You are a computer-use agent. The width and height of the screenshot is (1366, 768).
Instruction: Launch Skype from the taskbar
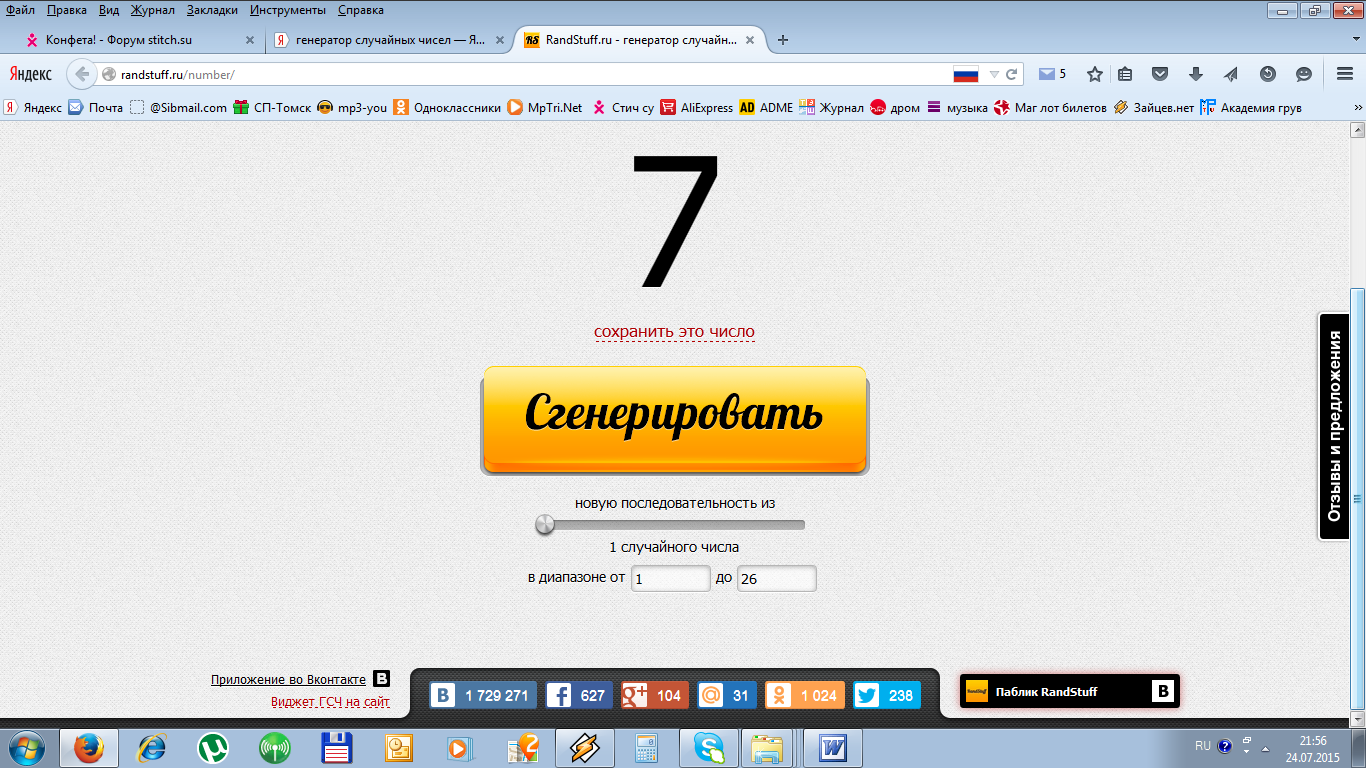[x=708, y=748]
